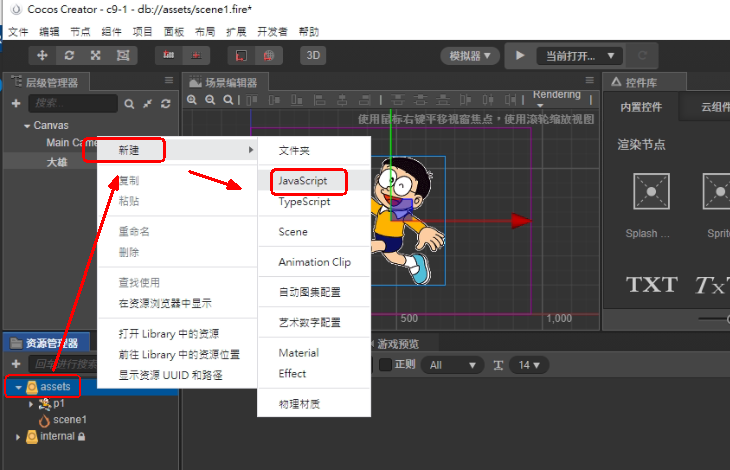This screenshot has width=730, height=470.
Task: Select the Rect transform tool
Action: (x=123, y=56)
